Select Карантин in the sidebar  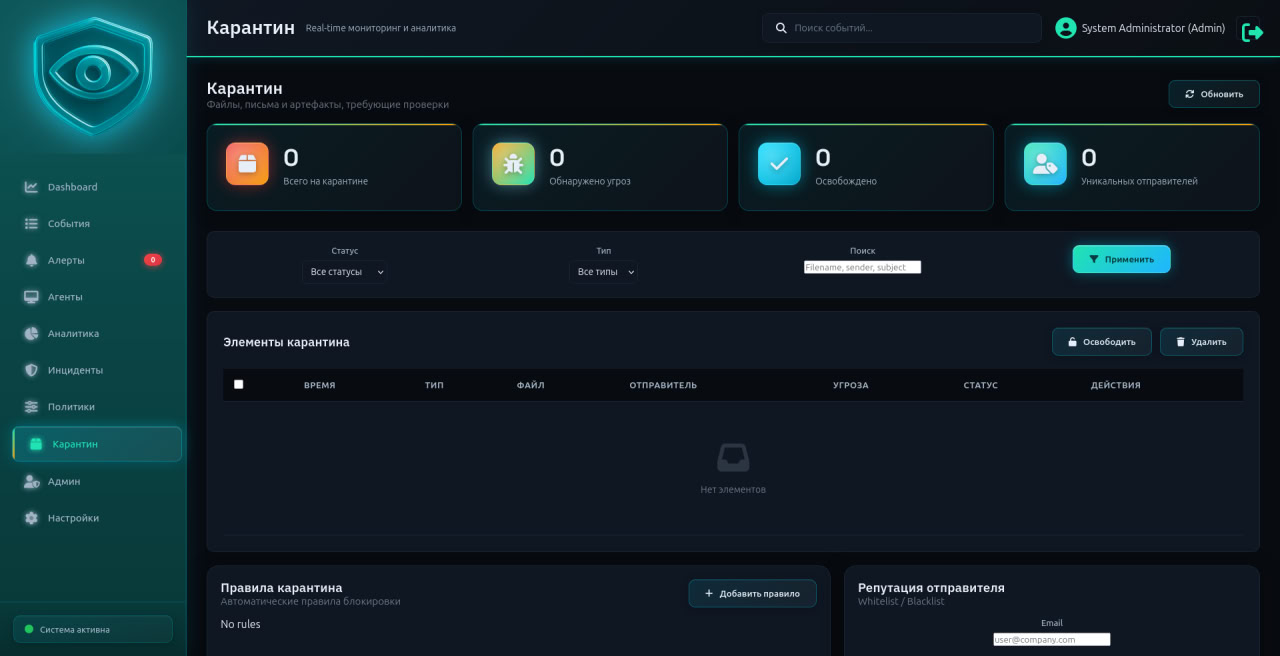(x=97, y=444)
